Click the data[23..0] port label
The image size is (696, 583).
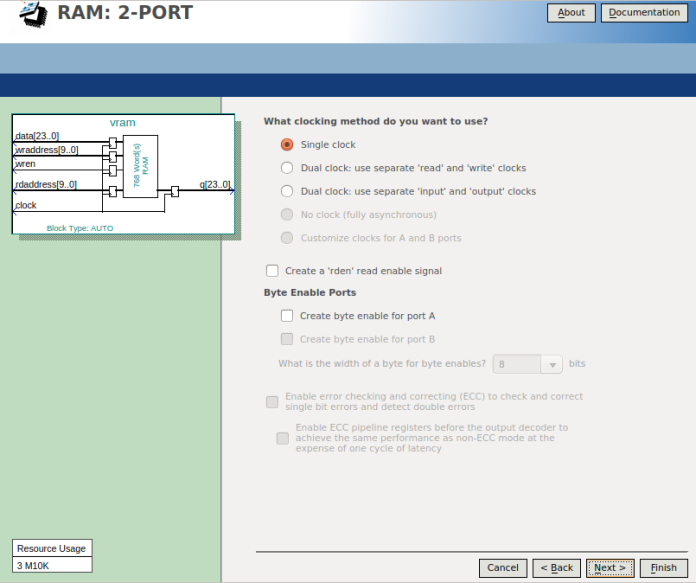[x=37, y=136]
